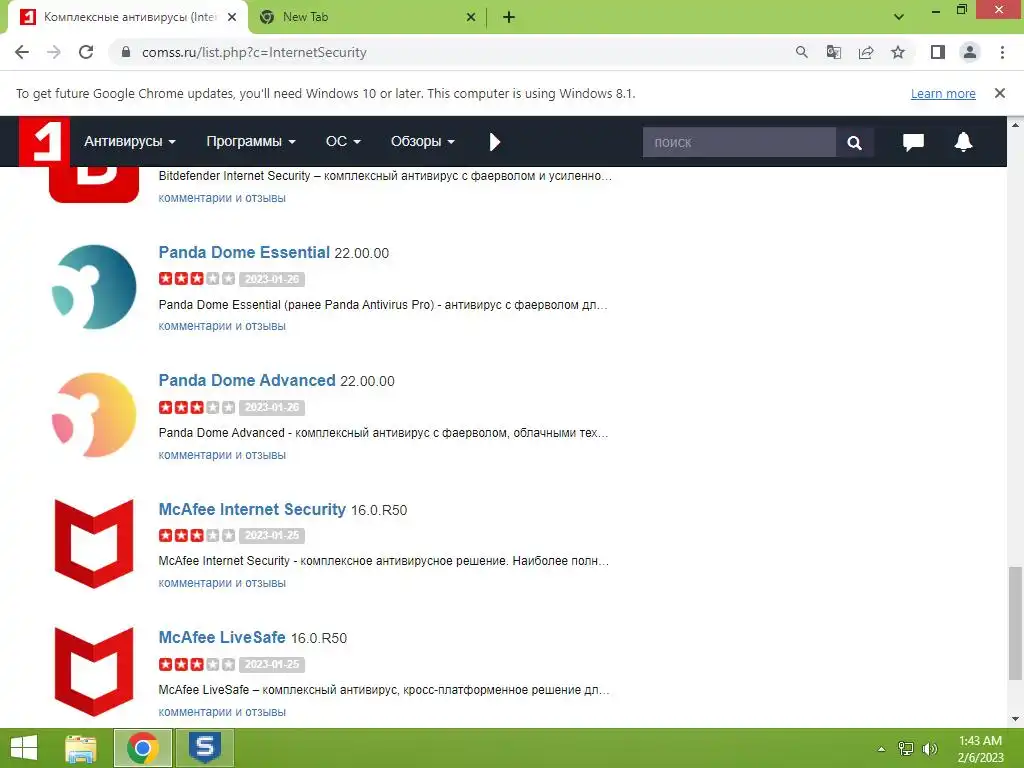Open комментарии и отзывы under McAfee LiveSafe
This screenshot has width=1024, height=768.
[222, 712]
